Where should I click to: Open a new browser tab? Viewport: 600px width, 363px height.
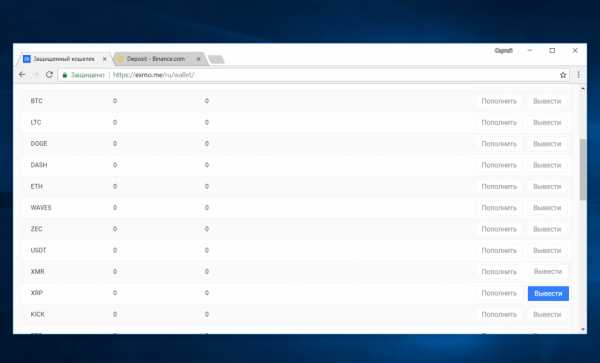(x=216, y=59)
